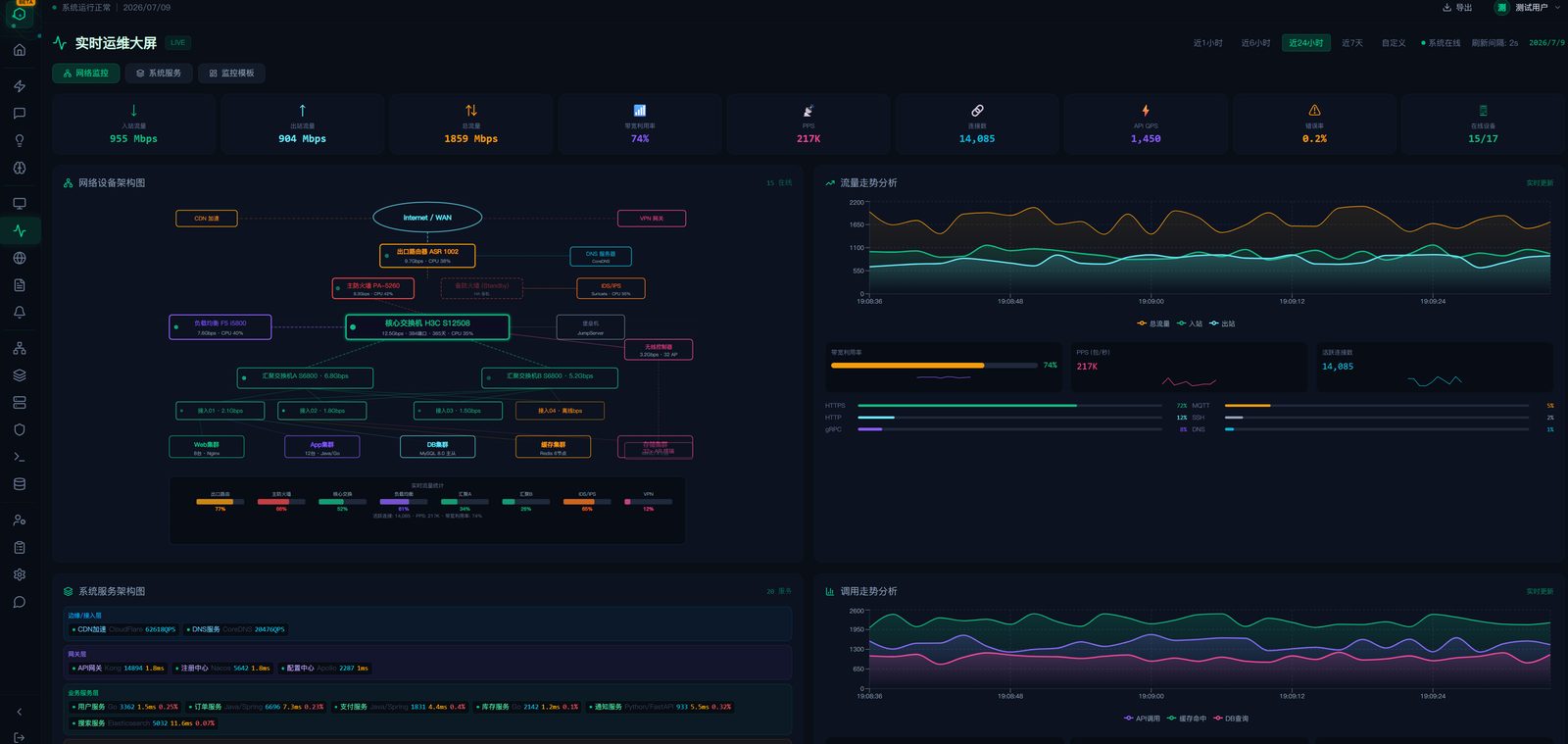Open the globe icon in the sidebar
The width and height of the screenshot is (1568, 744).
point(20,259)
